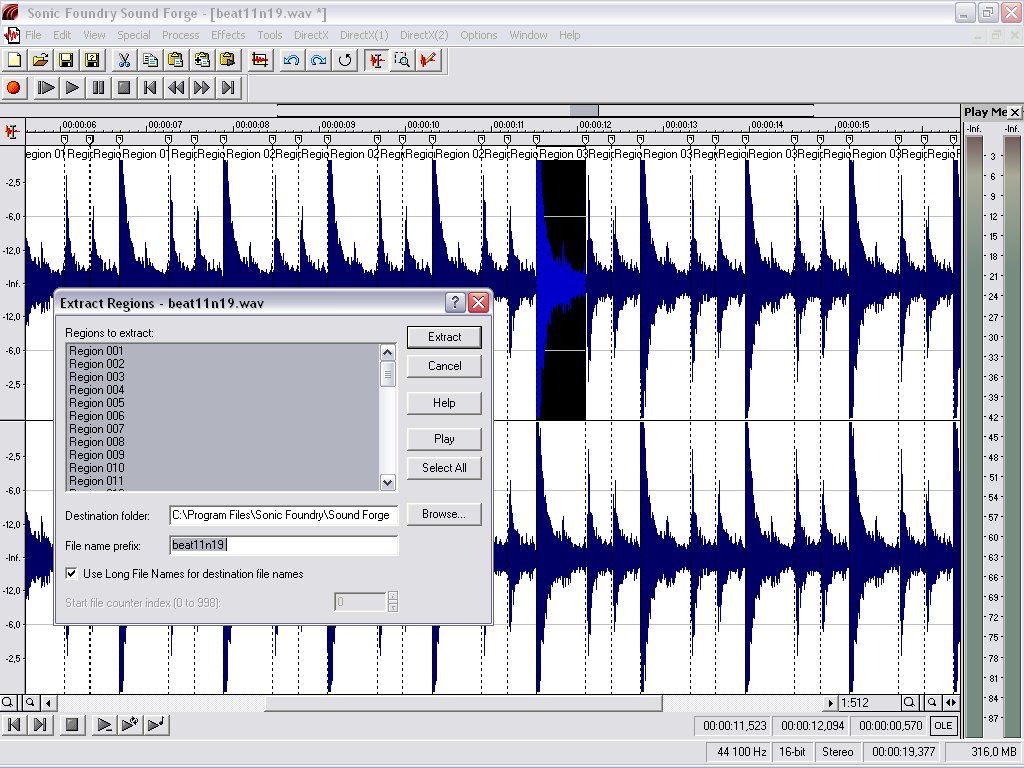Trim/crop the selection toolbar icon

pos(260,60)
